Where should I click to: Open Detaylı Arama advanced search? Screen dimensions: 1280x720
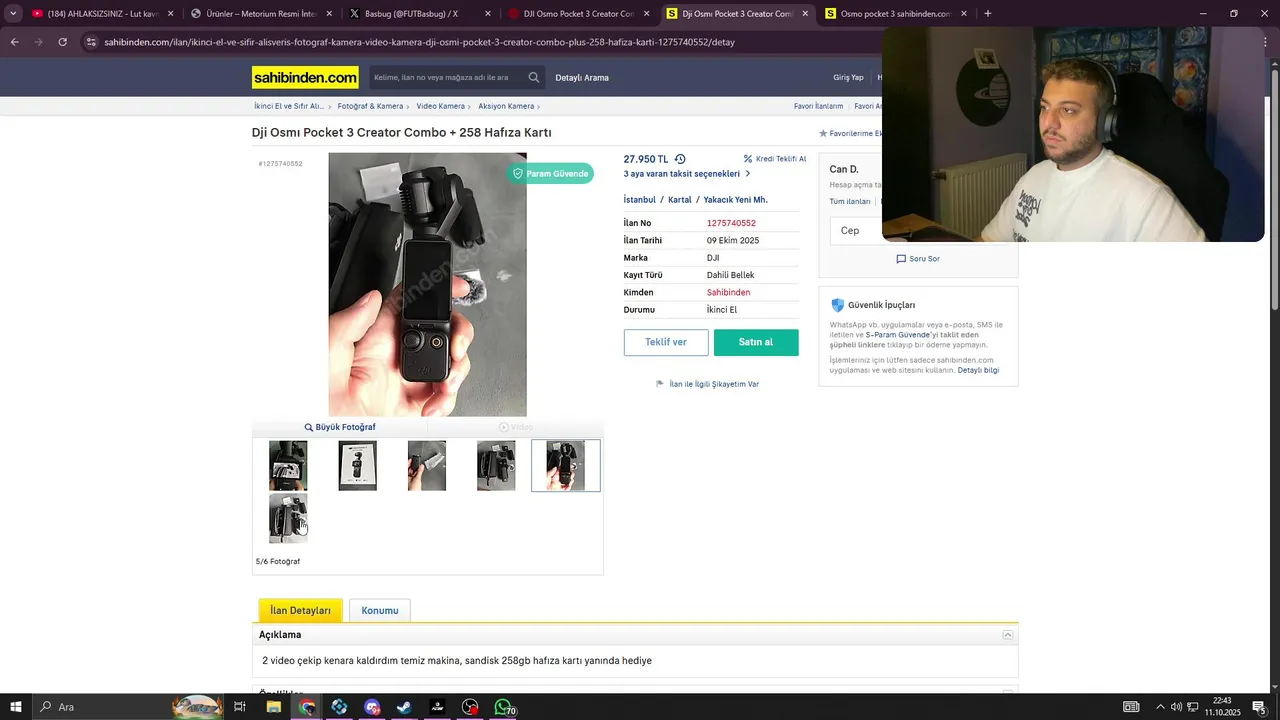tap(582, 77)
